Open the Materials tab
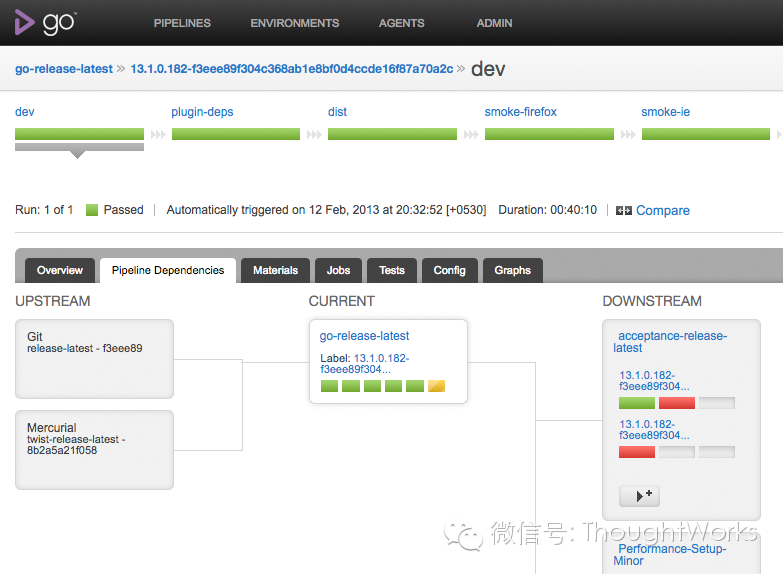 276,270
